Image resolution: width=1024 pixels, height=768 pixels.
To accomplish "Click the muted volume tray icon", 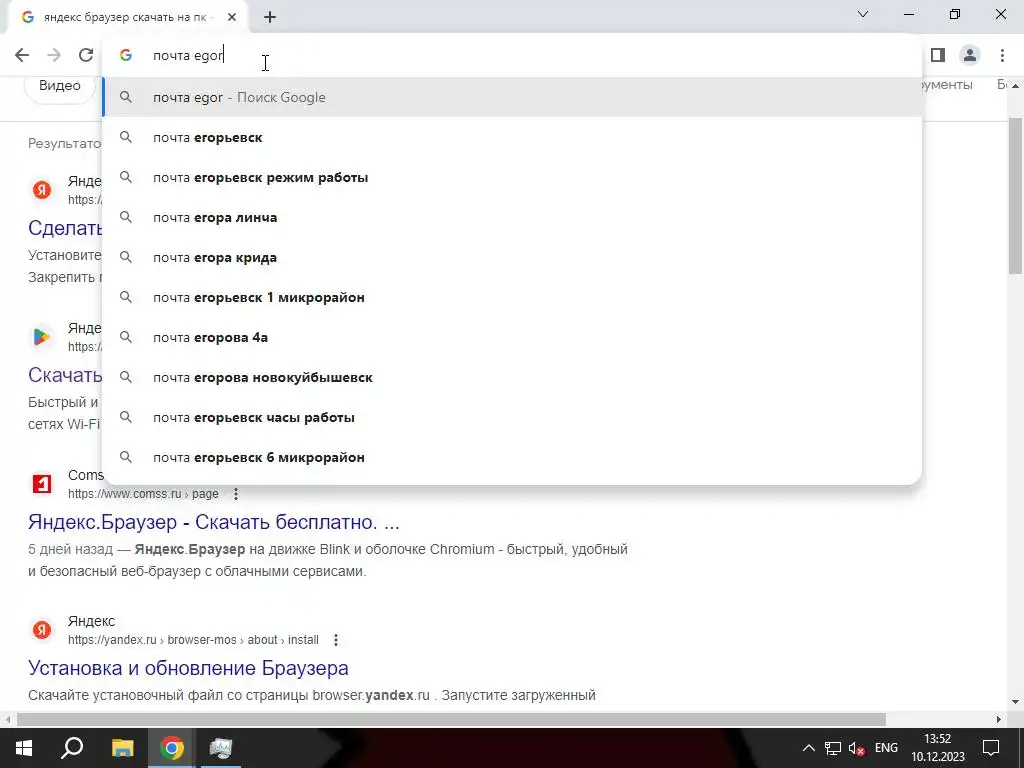I will coord(857,748).
